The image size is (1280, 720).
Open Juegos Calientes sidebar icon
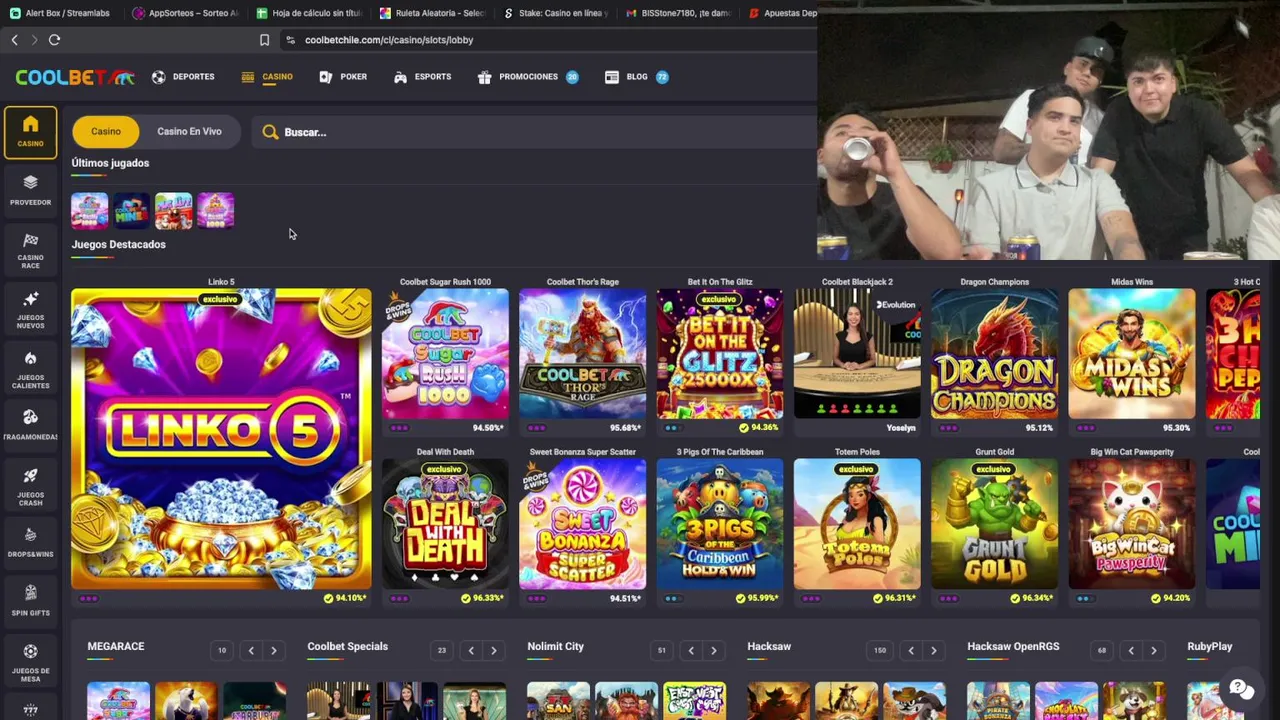(30, 367)
